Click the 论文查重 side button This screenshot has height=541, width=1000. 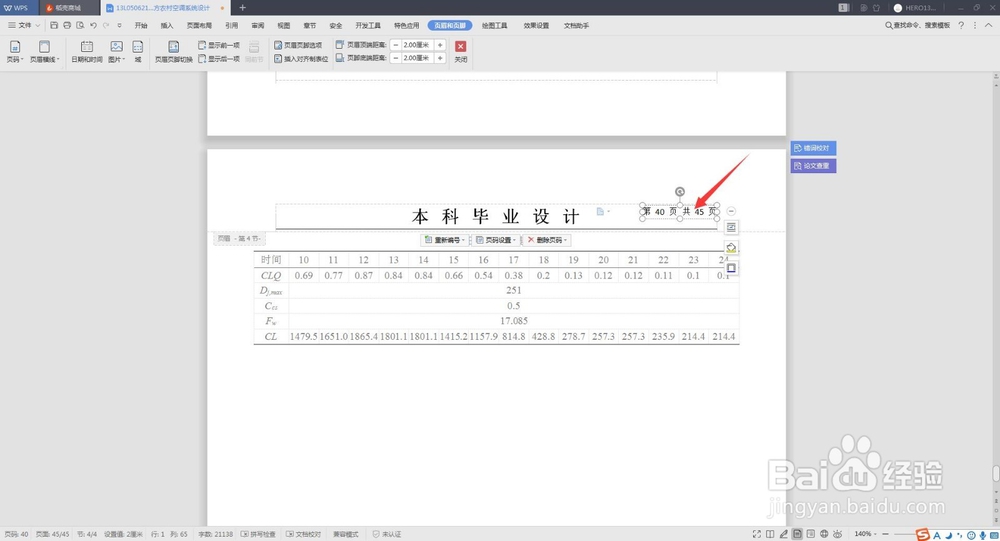pos(813,166)
